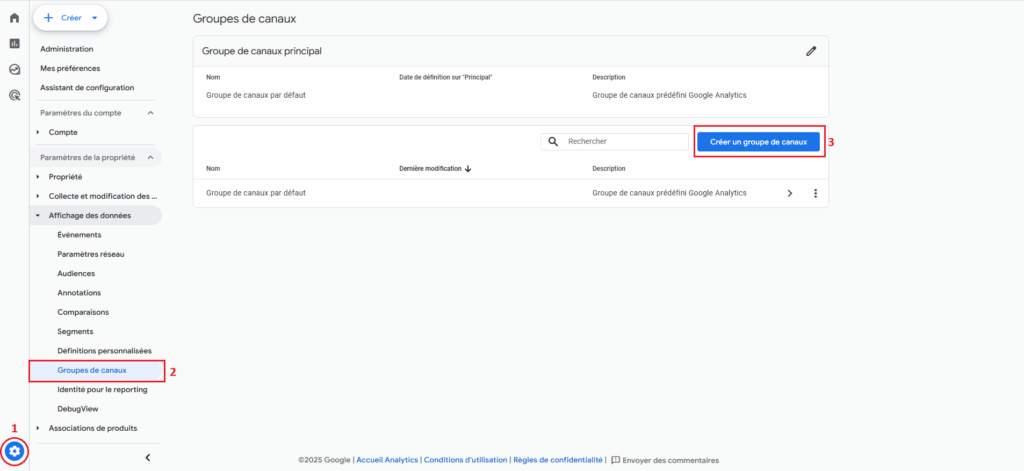Image resolution: width=1024 pixels, height=471 pixels.
Task: Edit the main channel group with pencil
Action: (x=811, y=51)
